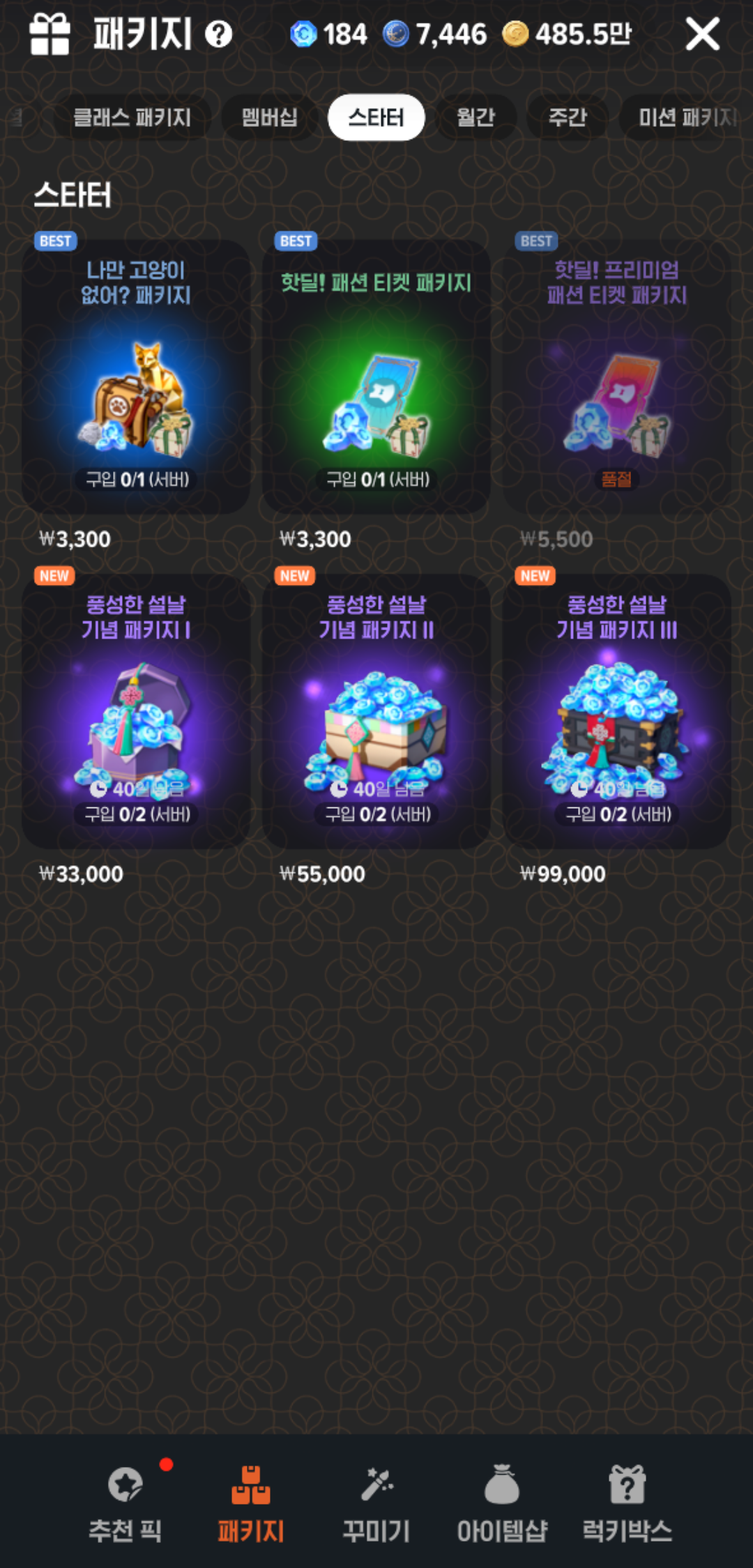Open the 아이템샵 pouch icon
The image size is (753, 1568).
point(502,1484)
